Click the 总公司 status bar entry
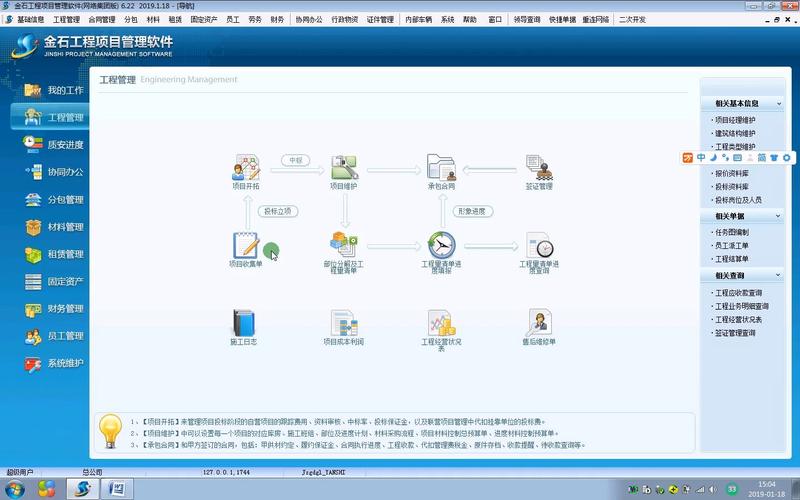 (92, 472)
